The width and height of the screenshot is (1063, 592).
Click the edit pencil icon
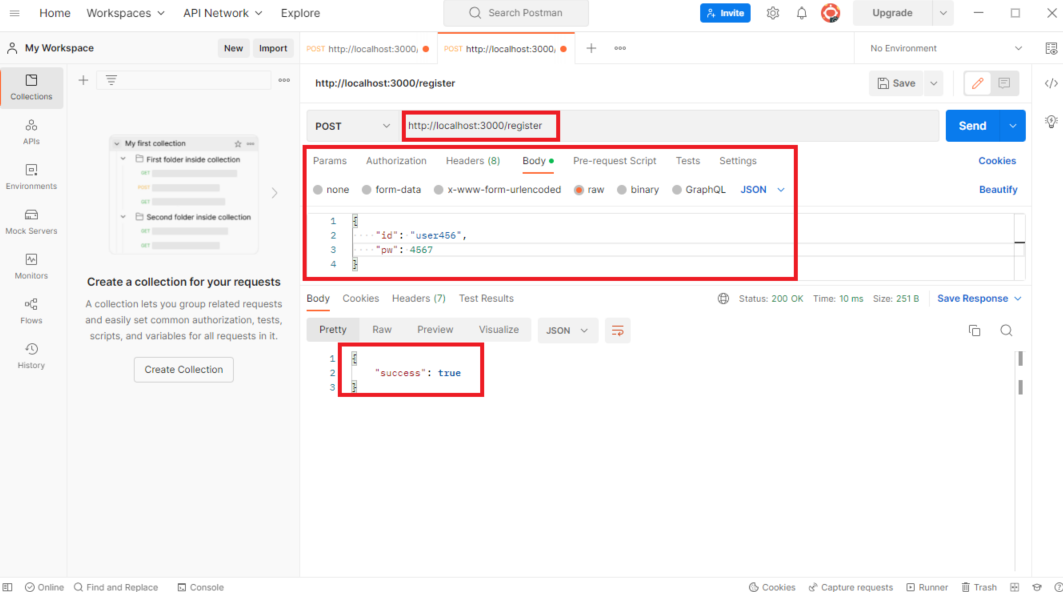point(978,83)
